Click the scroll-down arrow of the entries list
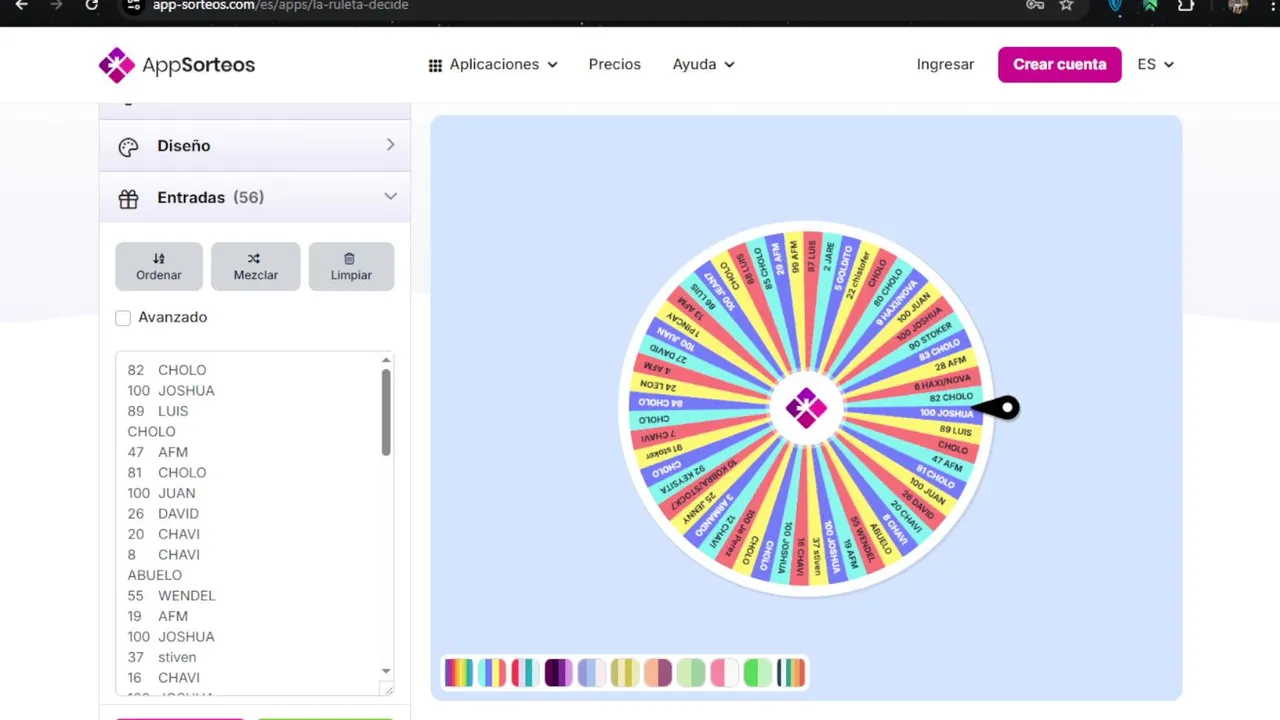Screen dimensions: 1280x720 (386, 671)
